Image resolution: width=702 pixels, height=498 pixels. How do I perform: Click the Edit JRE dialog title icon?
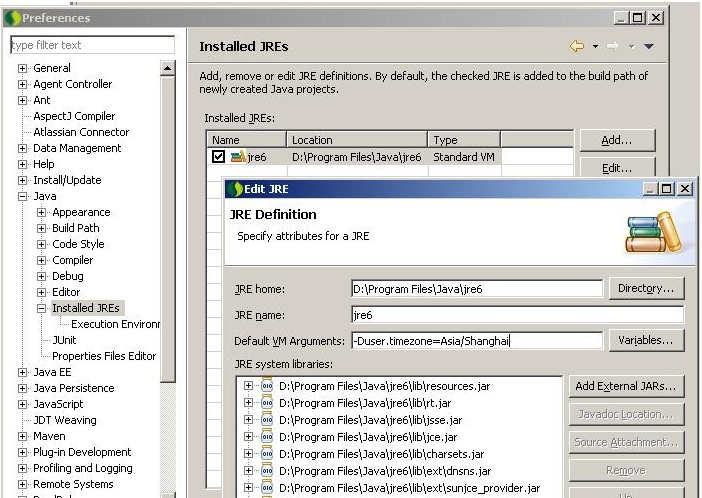234,188
